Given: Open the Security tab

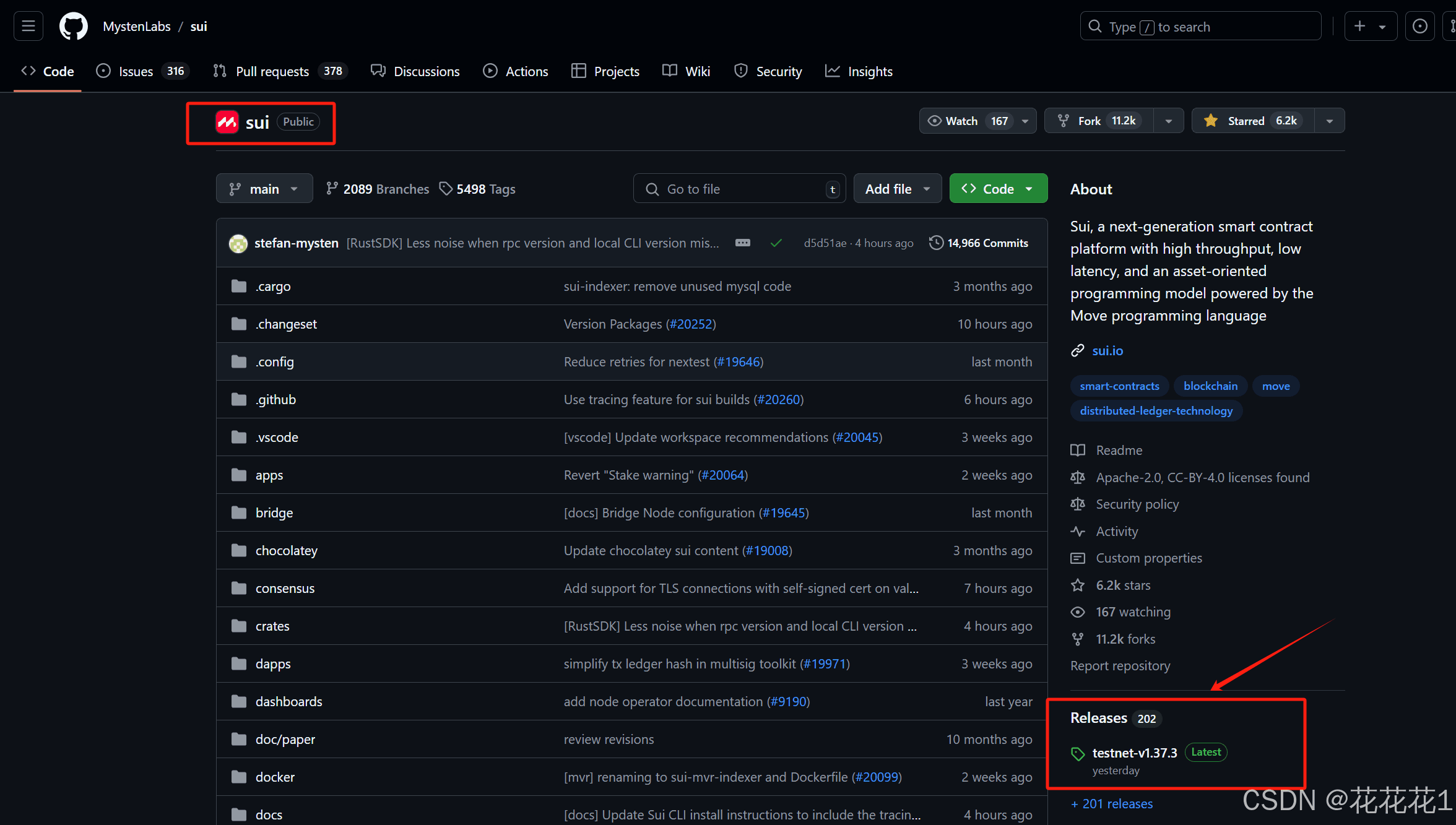Looking at the screenshot, I should 768,71.
